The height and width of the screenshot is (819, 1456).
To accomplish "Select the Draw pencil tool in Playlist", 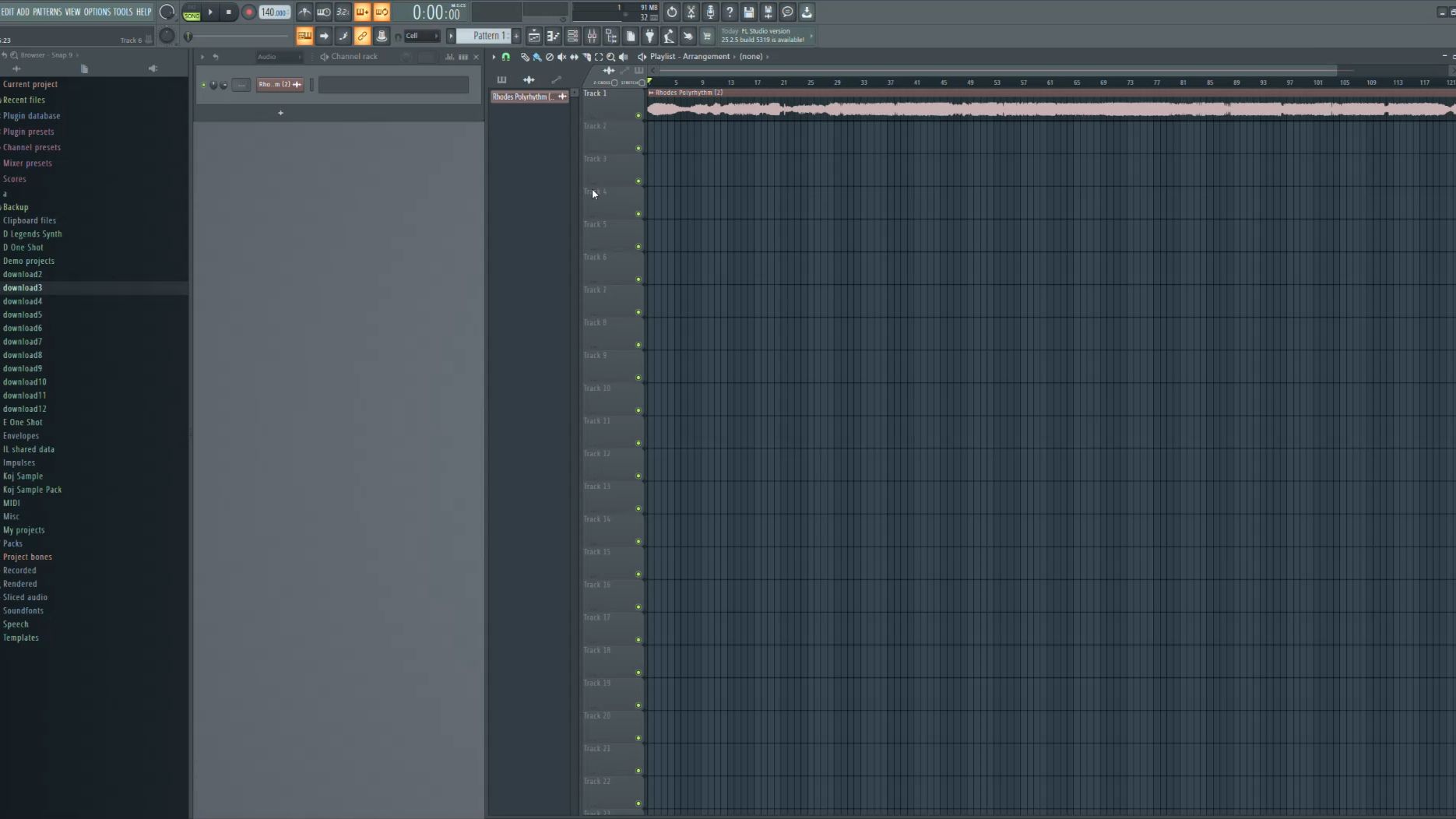I will pyautogui.click(x=525, y=57).
